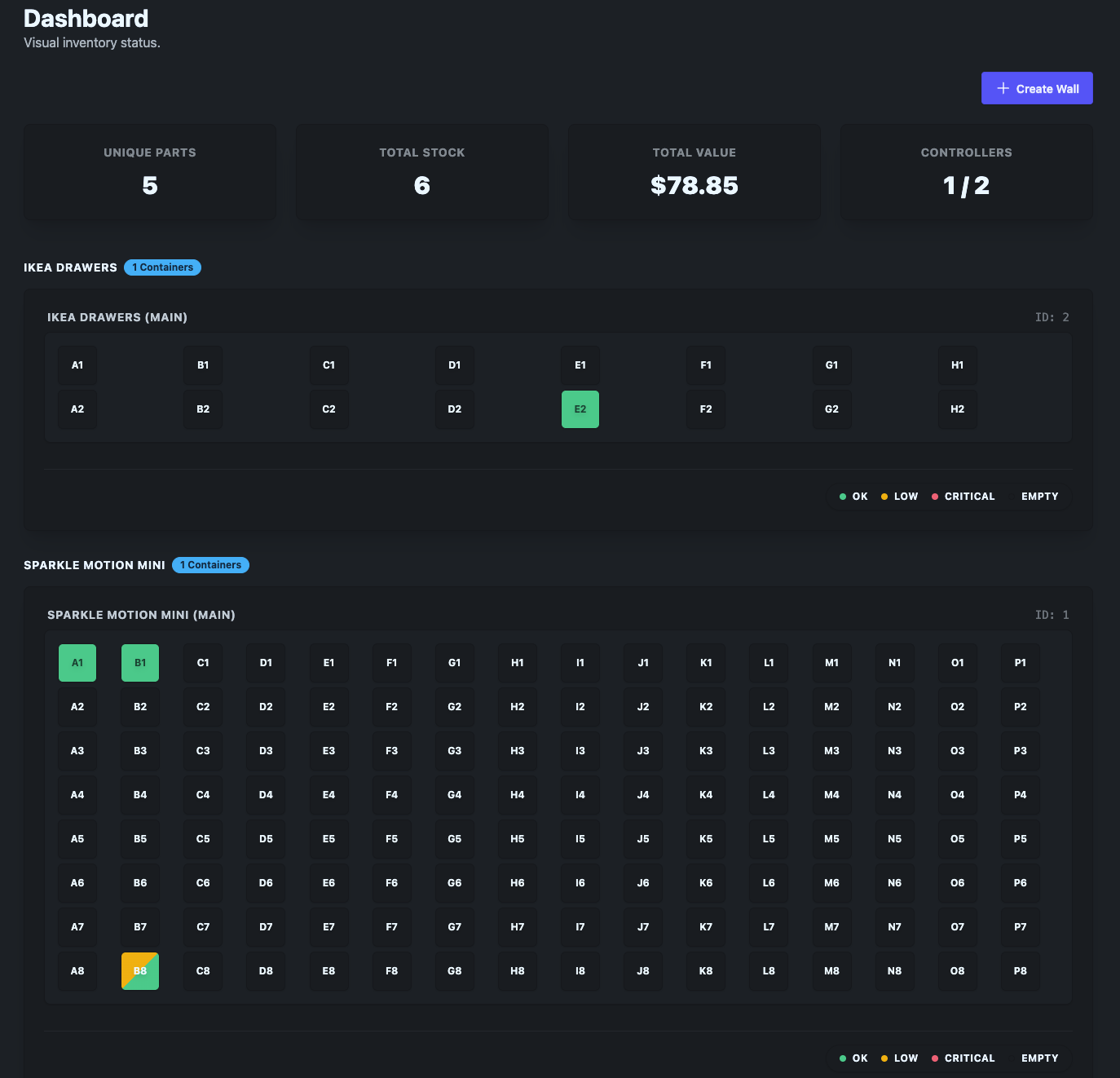Open the 1 Containers badge next to IKEA DRAWERS
Viewport: 1120px width, 1078px height.
162,267
